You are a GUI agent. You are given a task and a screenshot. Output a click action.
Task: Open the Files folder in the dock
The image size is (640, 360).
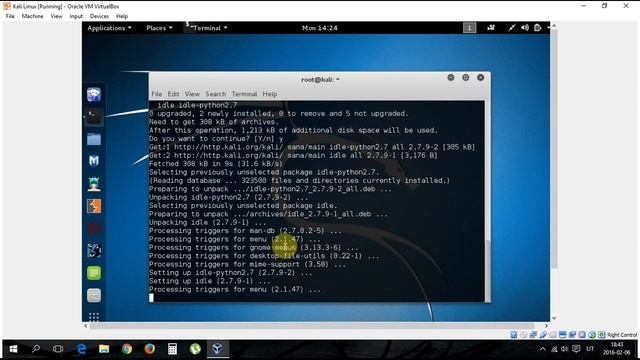point(94,140)
